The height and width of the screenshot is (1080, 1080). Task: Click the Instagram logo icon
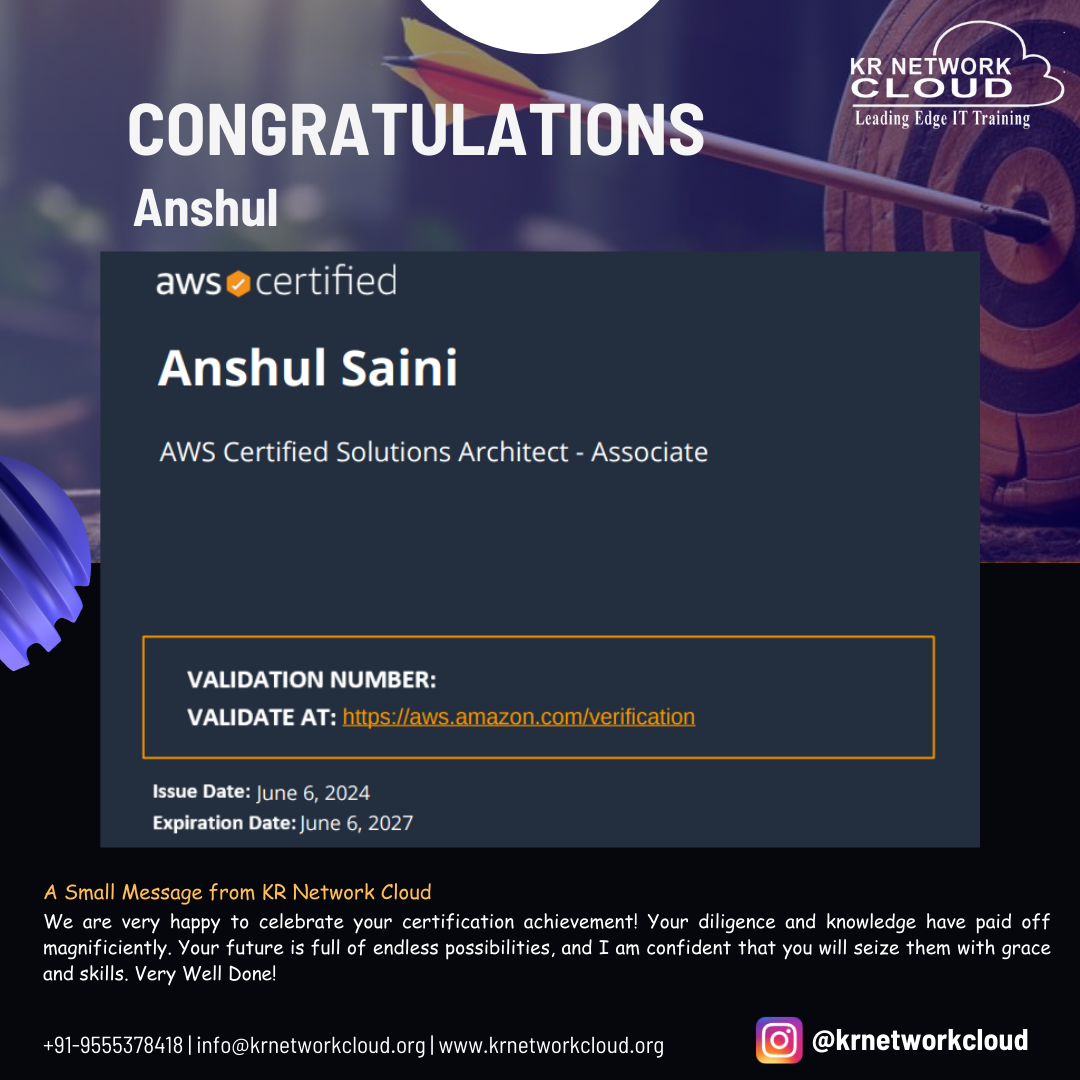(x=778, y=1039)
